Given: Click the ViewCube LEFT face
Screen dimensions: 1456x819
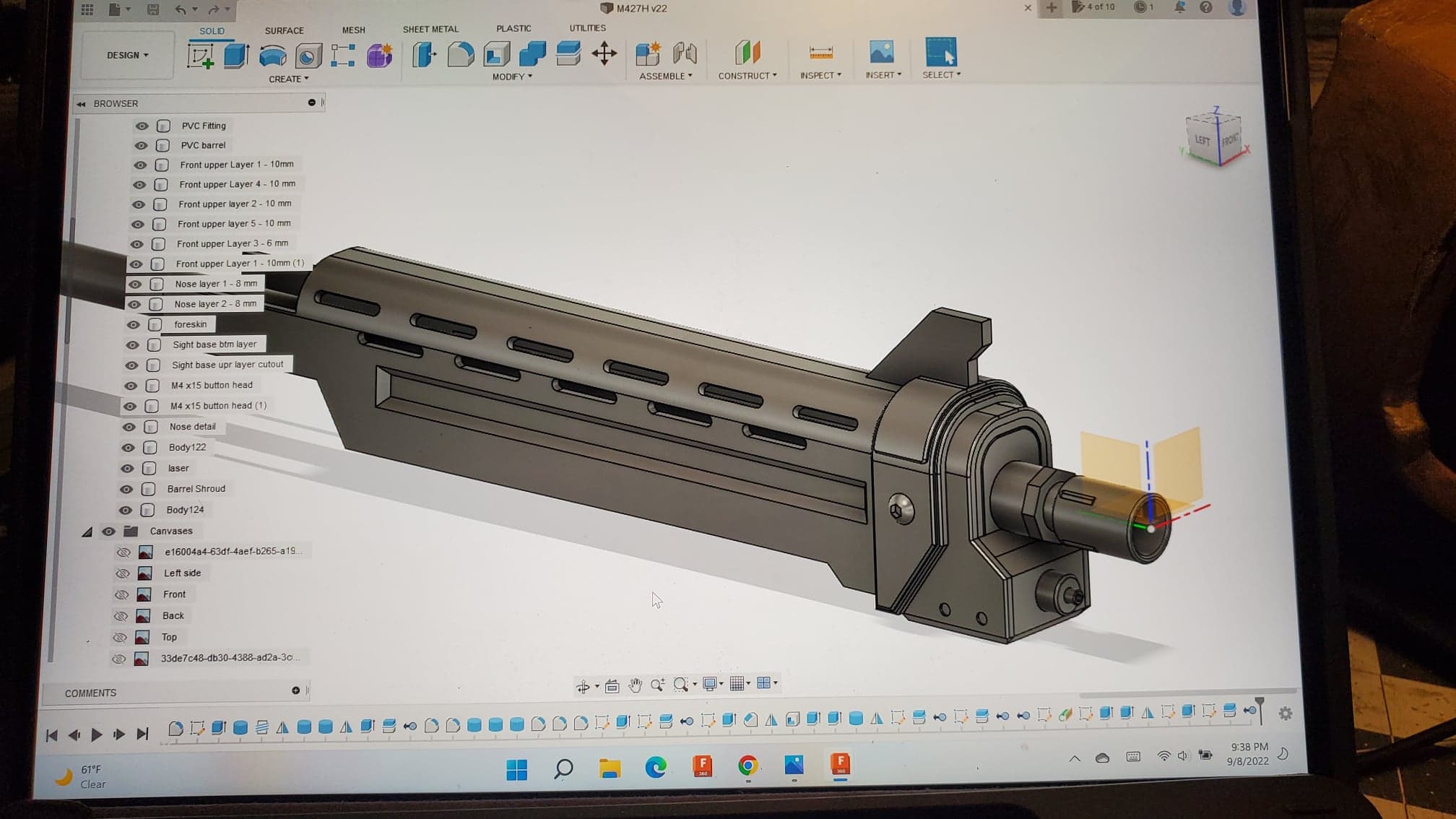Looking at the screenshot, I should (1202, 140).
